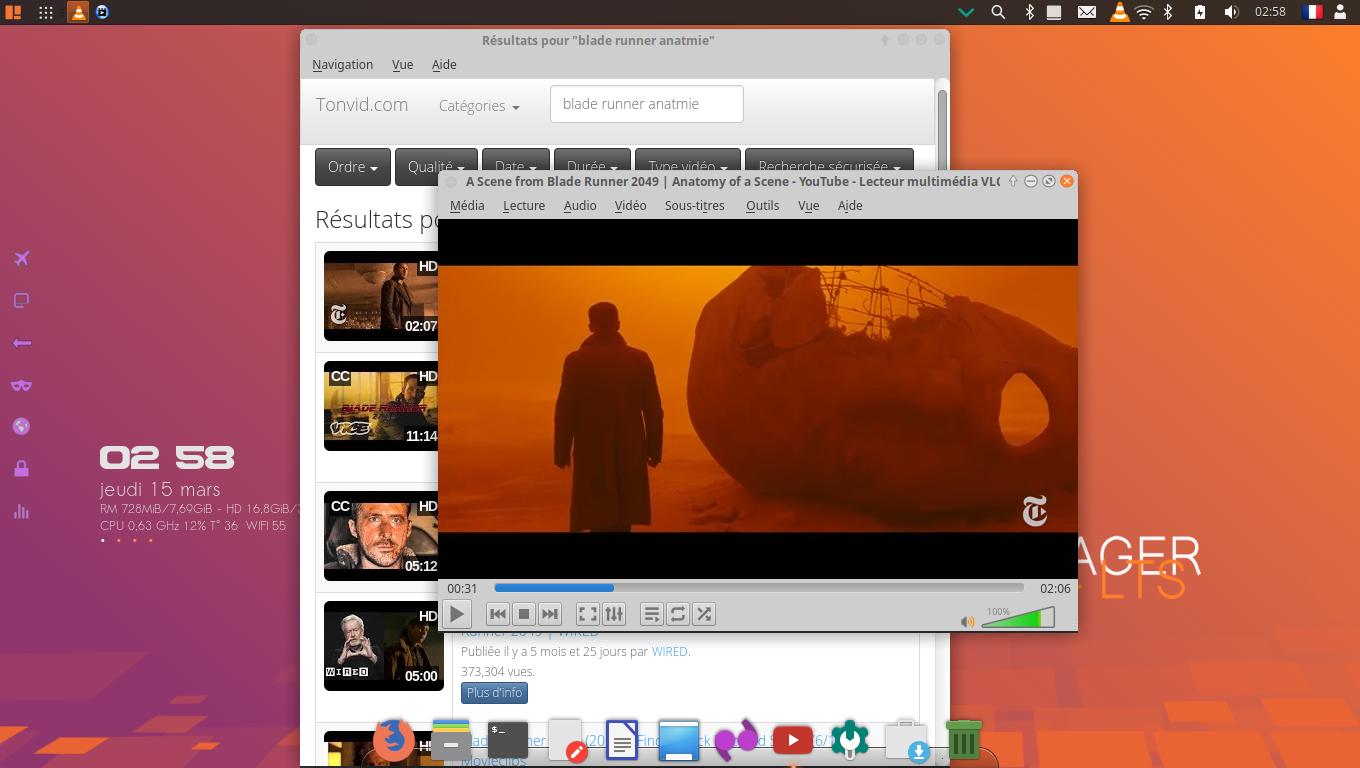Open the terminal from the dock
This screenshot has height=768, width=1360.
pyautogui.click(x=507, y=741)
